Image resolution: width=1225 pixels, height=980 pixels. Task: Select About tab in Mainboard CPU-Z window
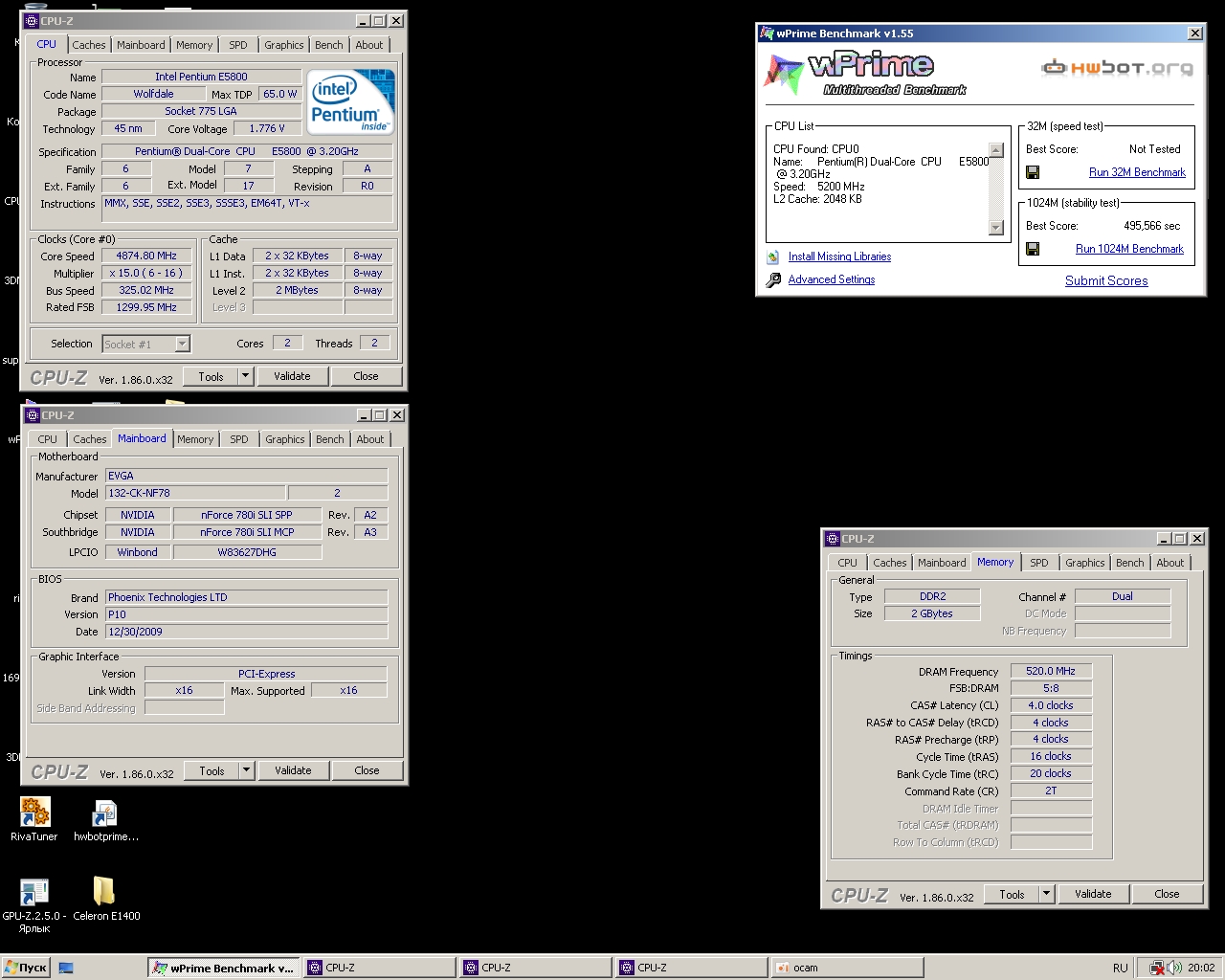tap(370, 439)
